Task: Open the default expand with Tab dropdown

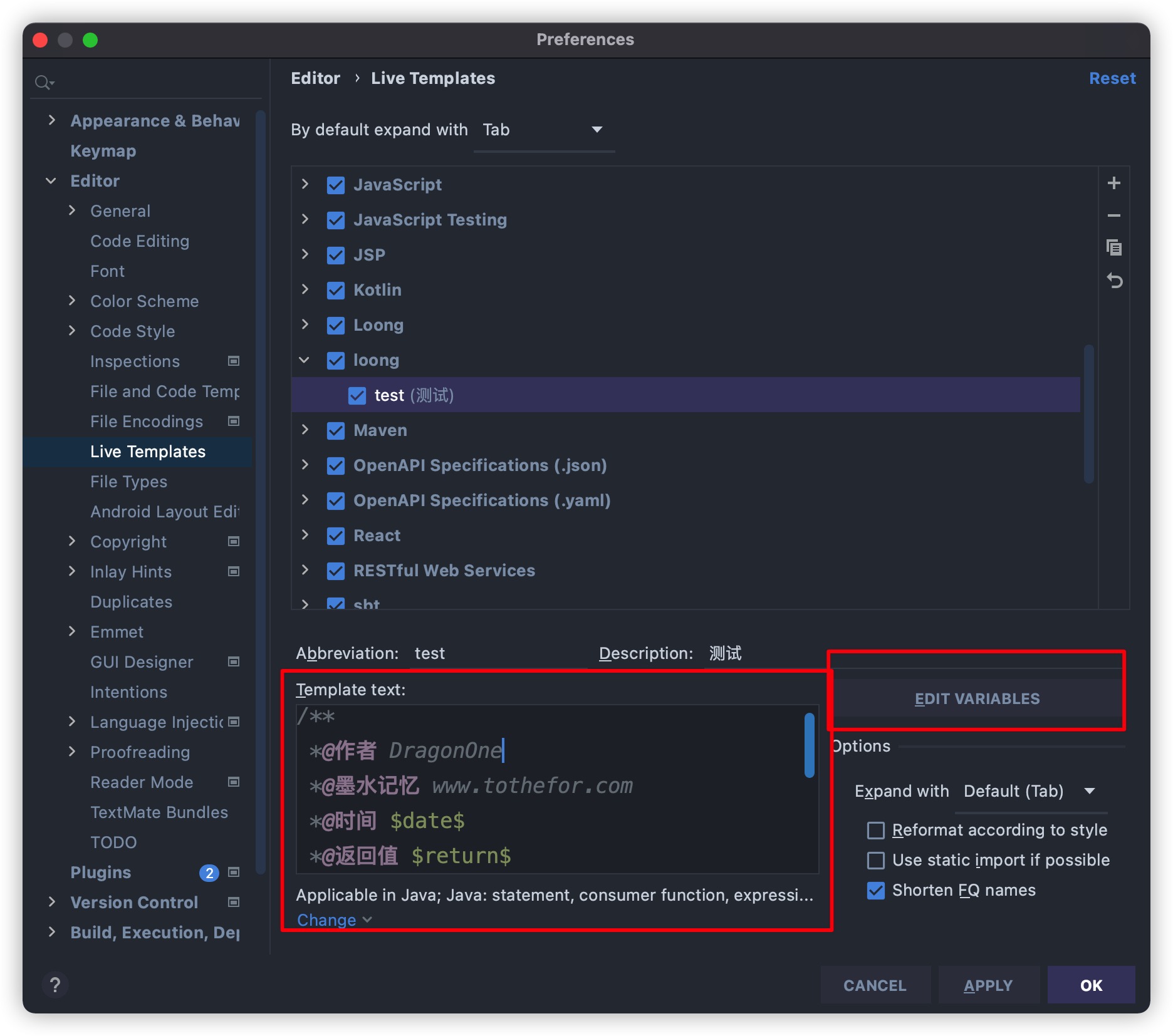Action: pos(544,130)
